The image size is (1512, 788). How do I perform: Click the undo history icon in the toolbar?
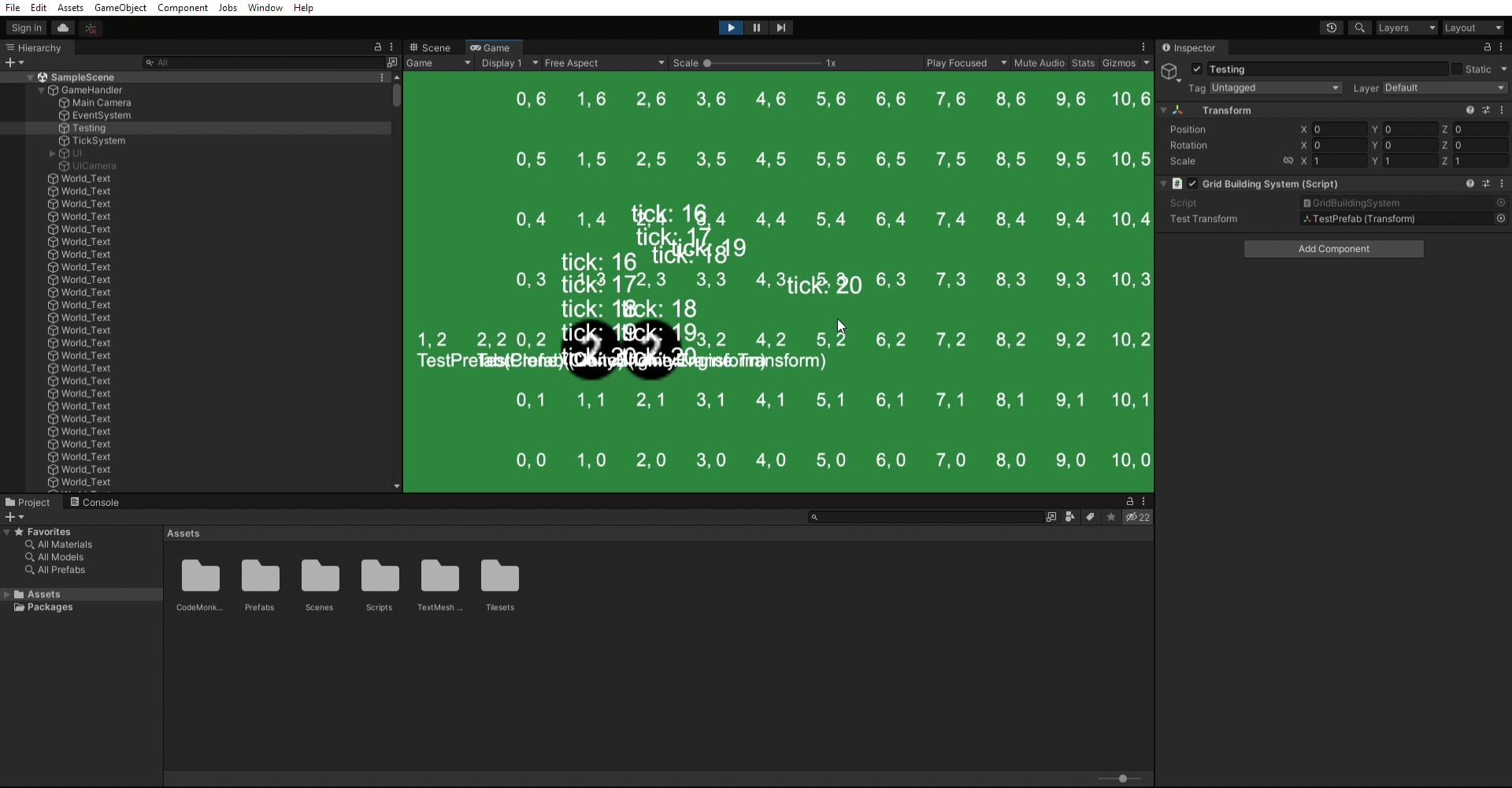(x=1331, y=28)
